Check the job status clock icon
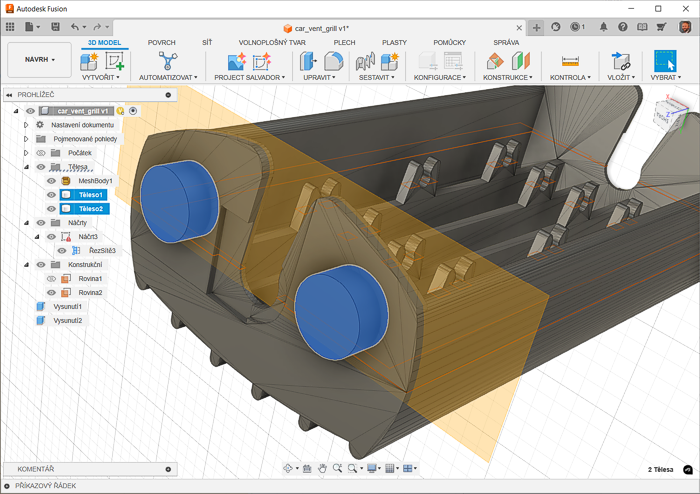The width and height of the screenshot is (700, 494). point(577,27)
